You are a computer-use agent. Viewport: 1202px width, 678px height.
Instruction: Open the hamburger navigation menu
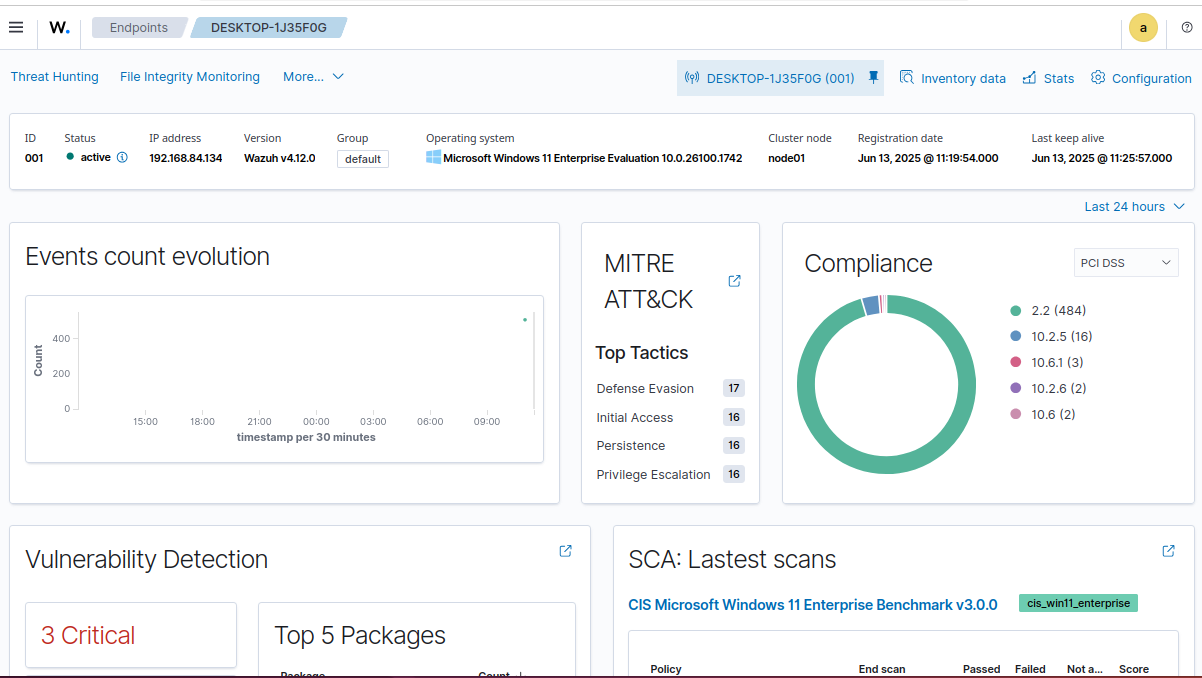[x=16, y=27]
